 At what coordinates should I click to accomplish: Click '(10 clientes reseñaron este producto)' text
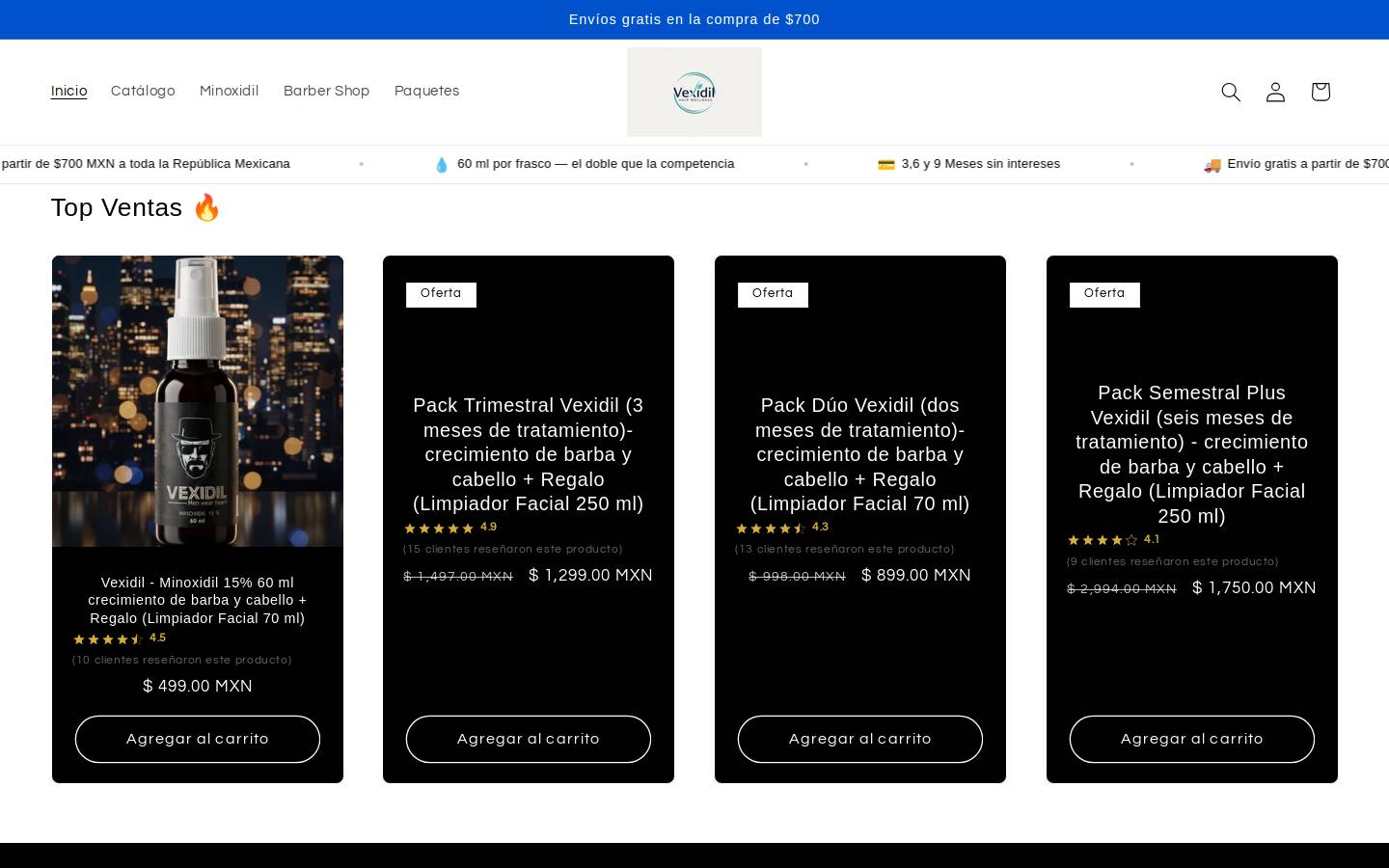tap(182, 661)
